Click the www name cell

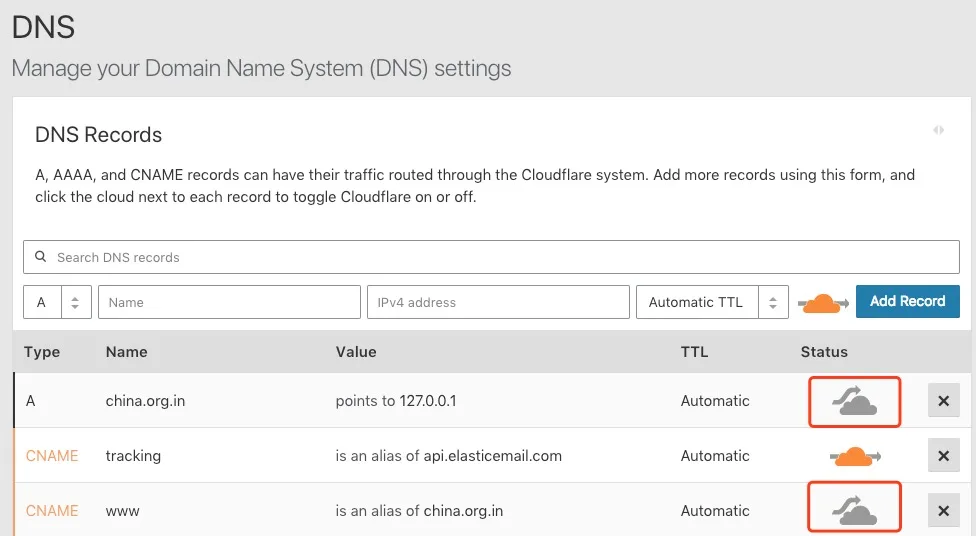coord(123,511)
